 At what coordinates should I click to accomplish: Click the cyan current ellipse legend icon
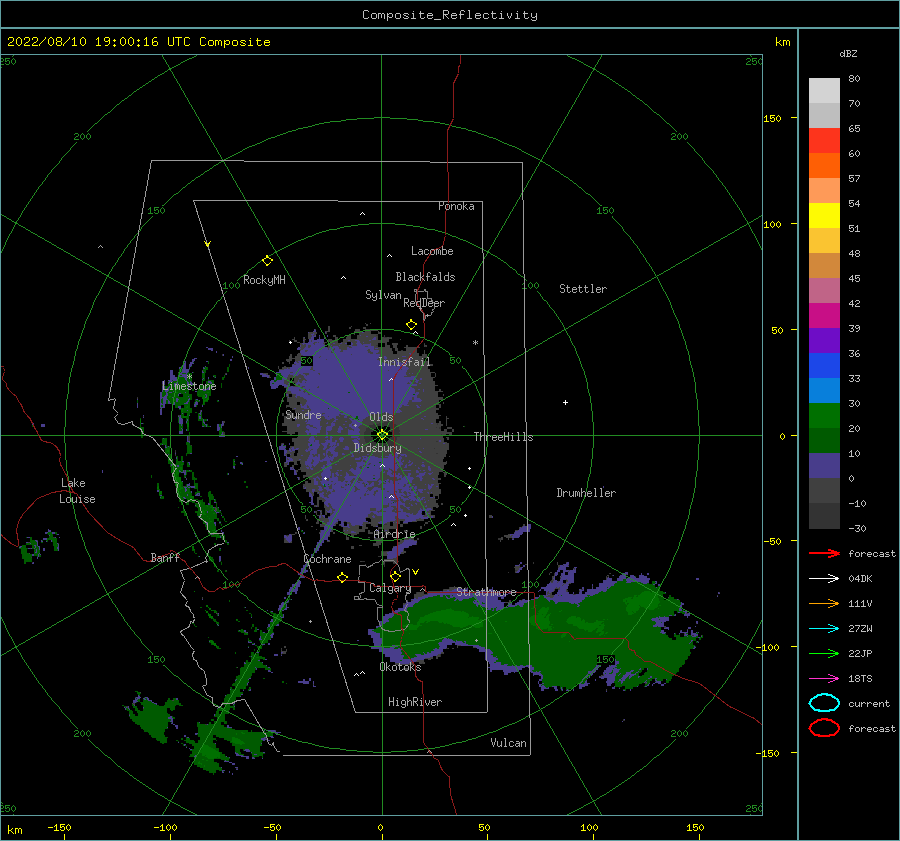click(824, 703)
